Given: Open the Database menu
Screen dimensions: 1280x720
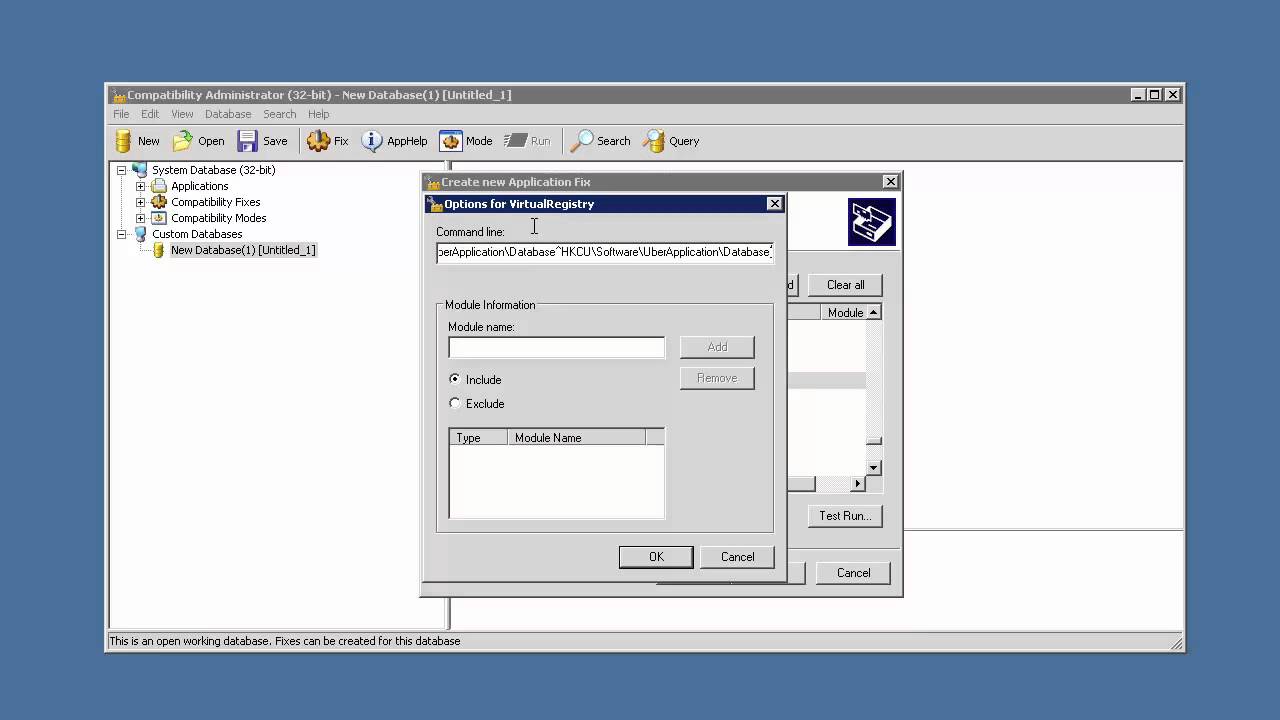Looking at the screenshot, I should [228, 114].
